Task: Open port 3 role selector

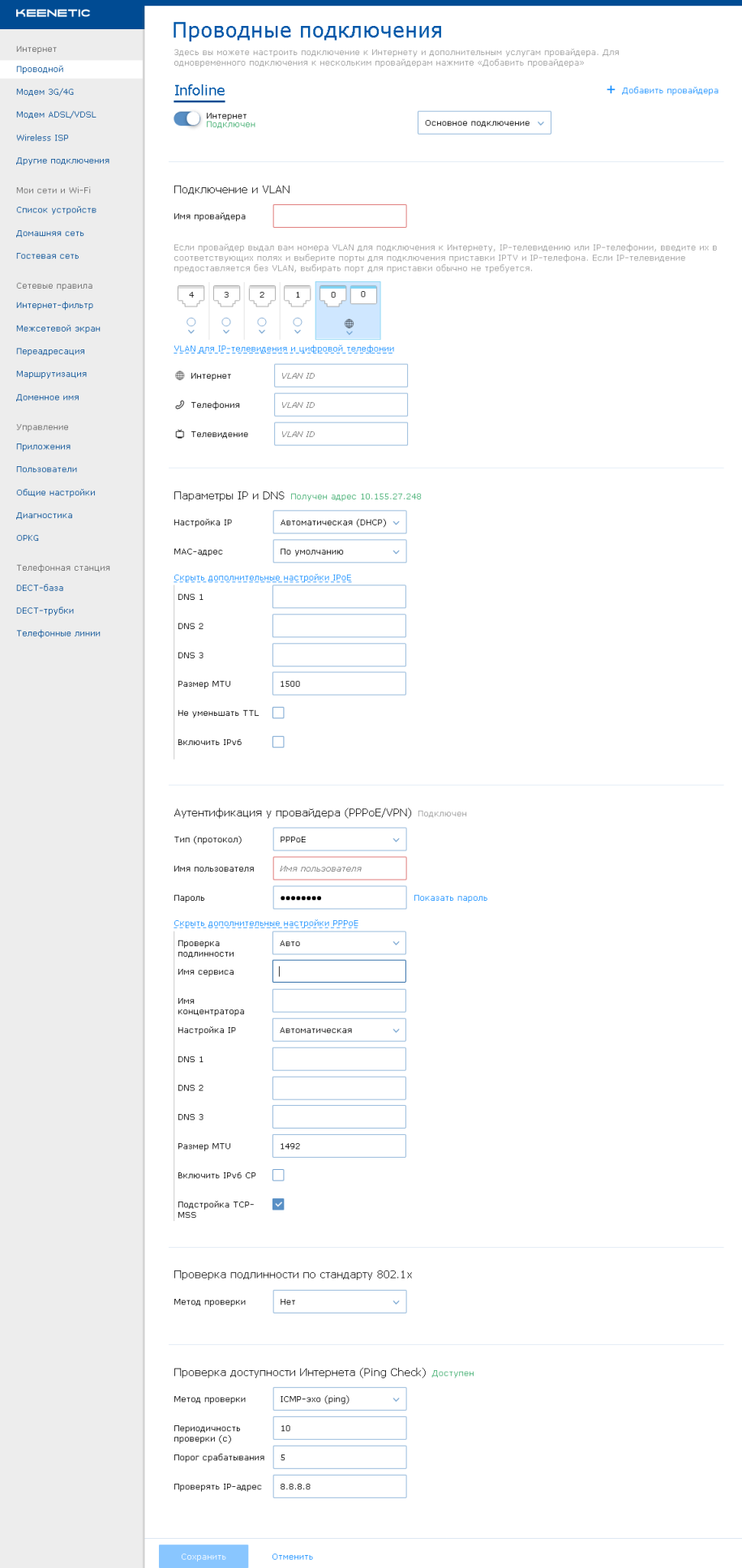Action: (226, 326)
